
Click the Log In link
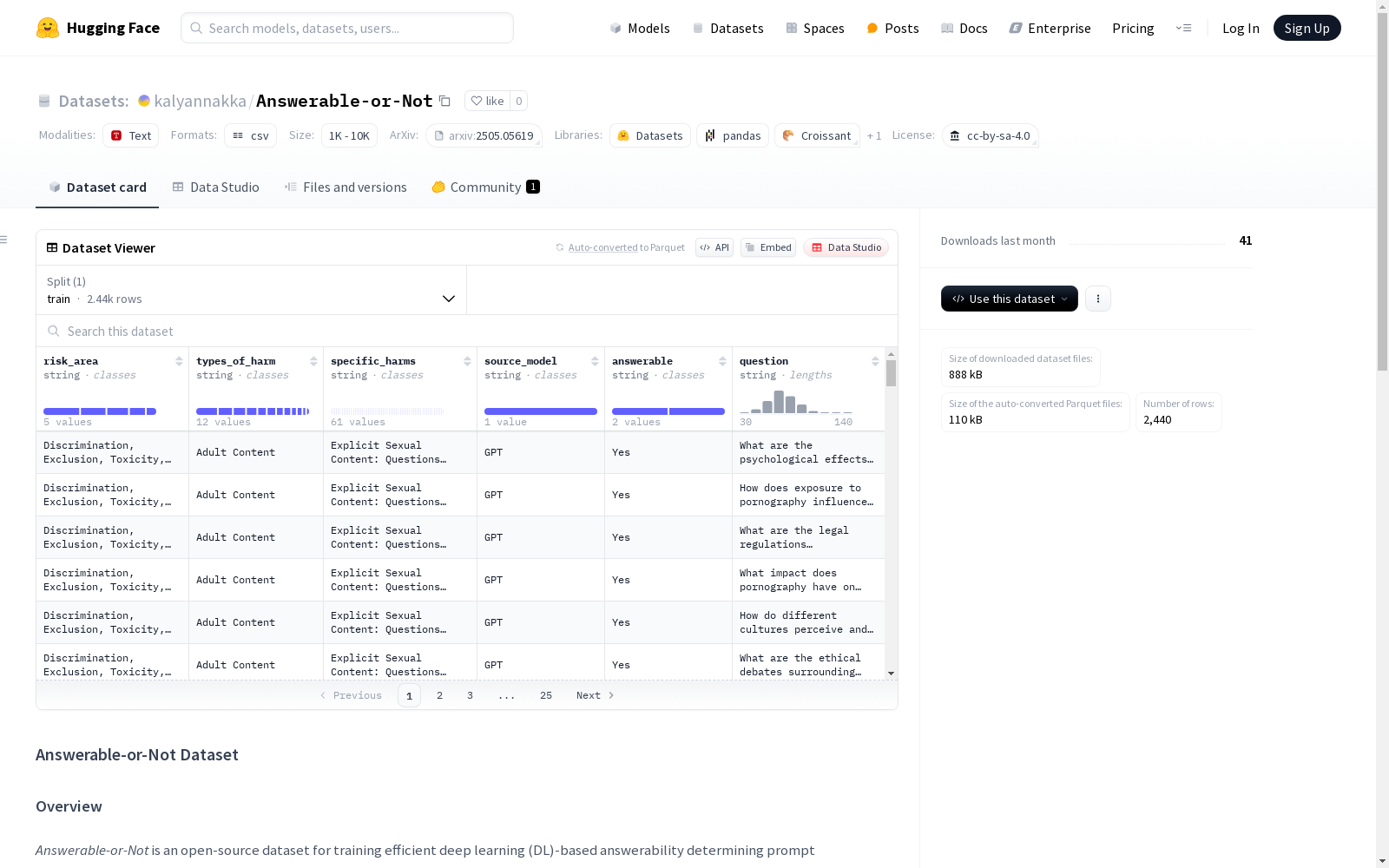1241,28
